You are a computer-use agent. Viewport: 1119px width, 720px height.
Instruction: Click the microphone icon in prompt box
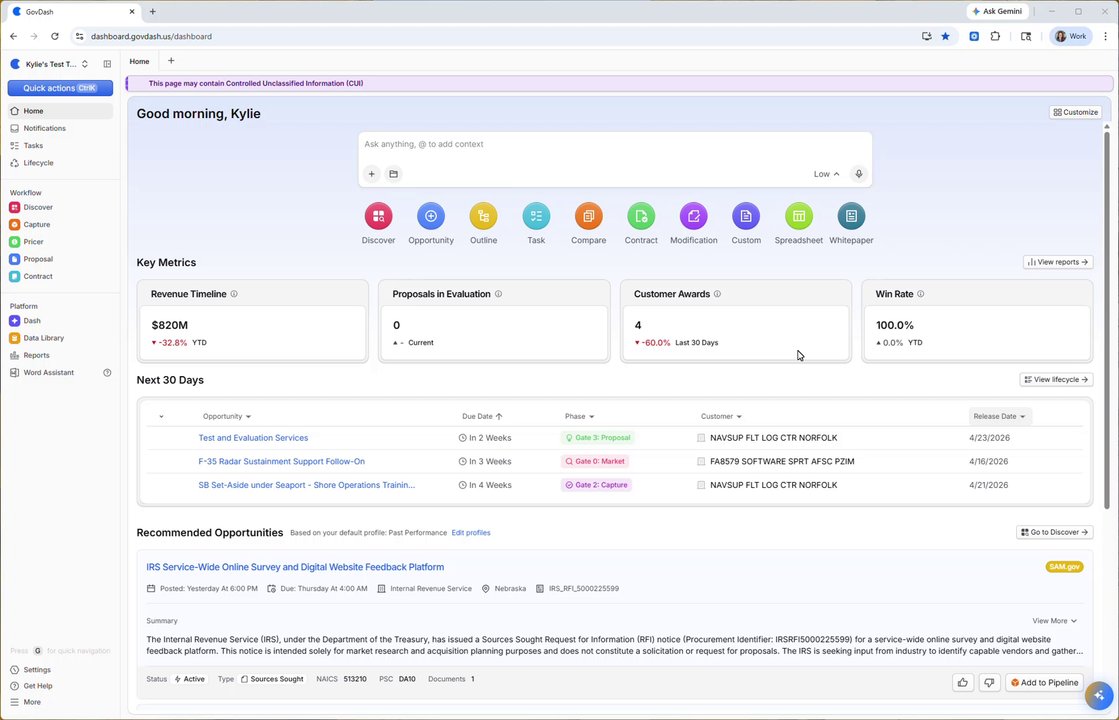click(x=859, y=174)
